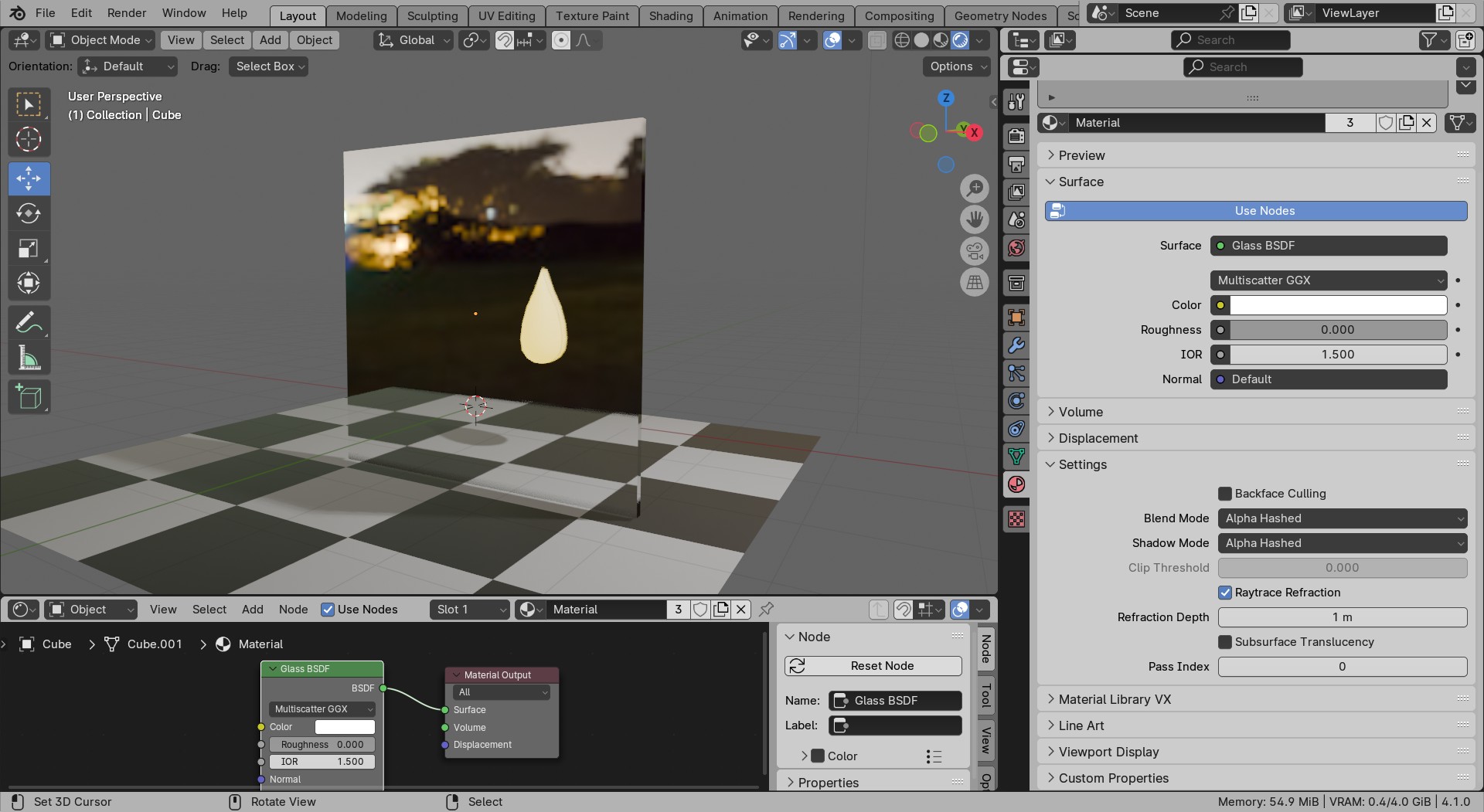
Task: Click the Roughness slider in properties panel
Action: click(1337, 330)
